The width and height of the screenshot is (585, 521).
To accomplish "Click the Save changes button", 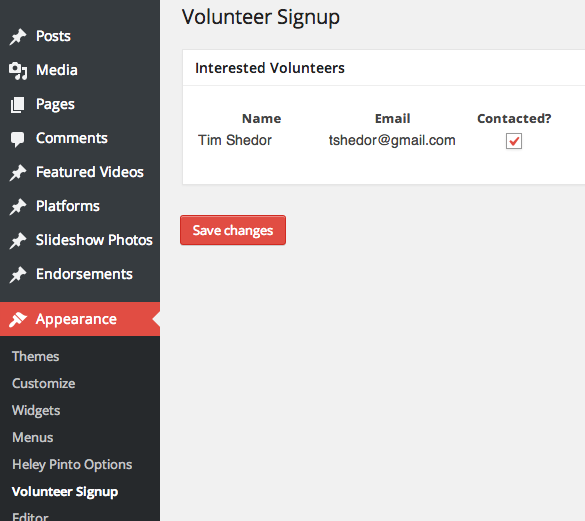I will pos(233,230).
